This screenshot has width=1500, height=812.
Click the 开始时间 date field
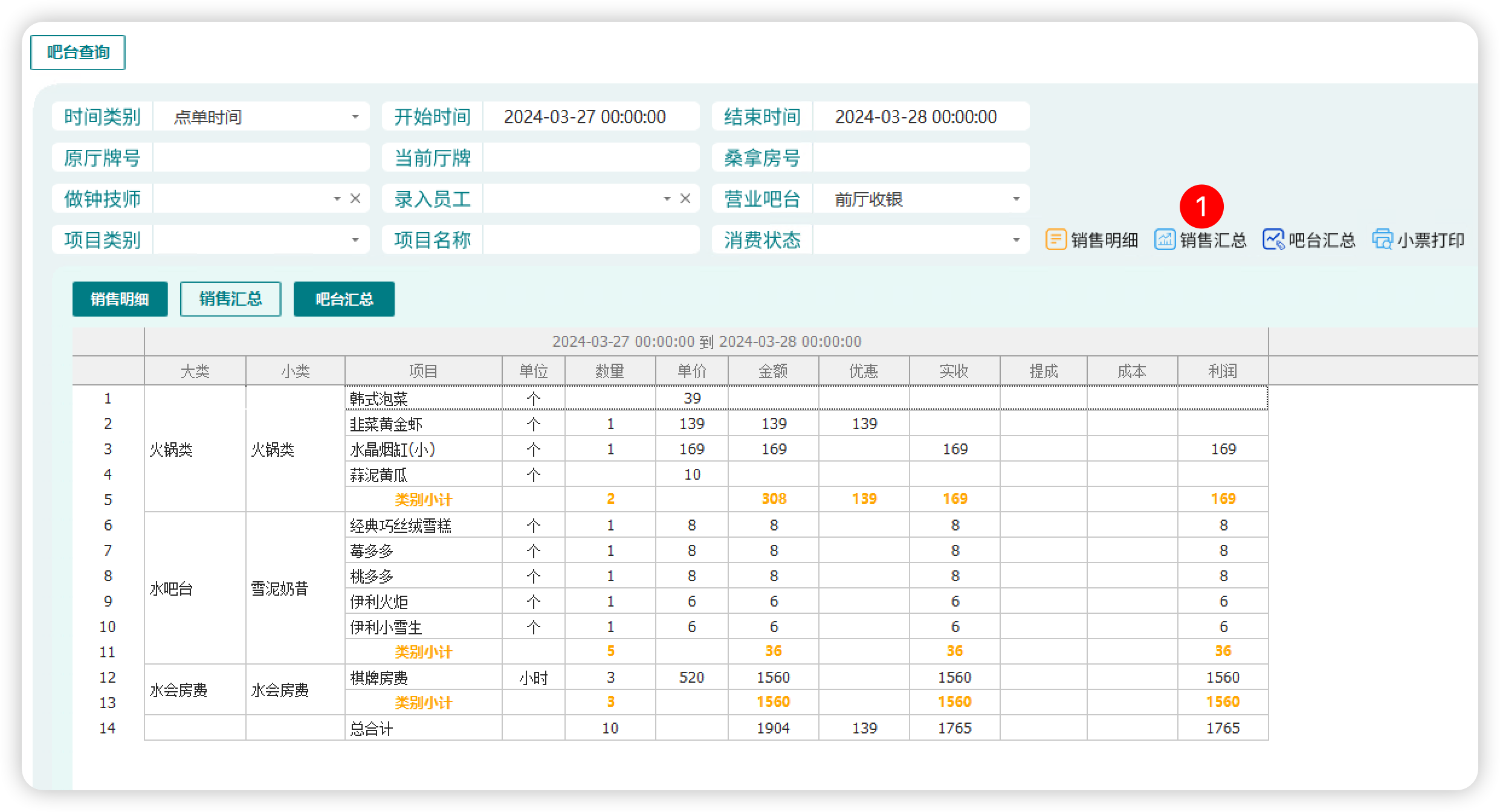(591, 117)
